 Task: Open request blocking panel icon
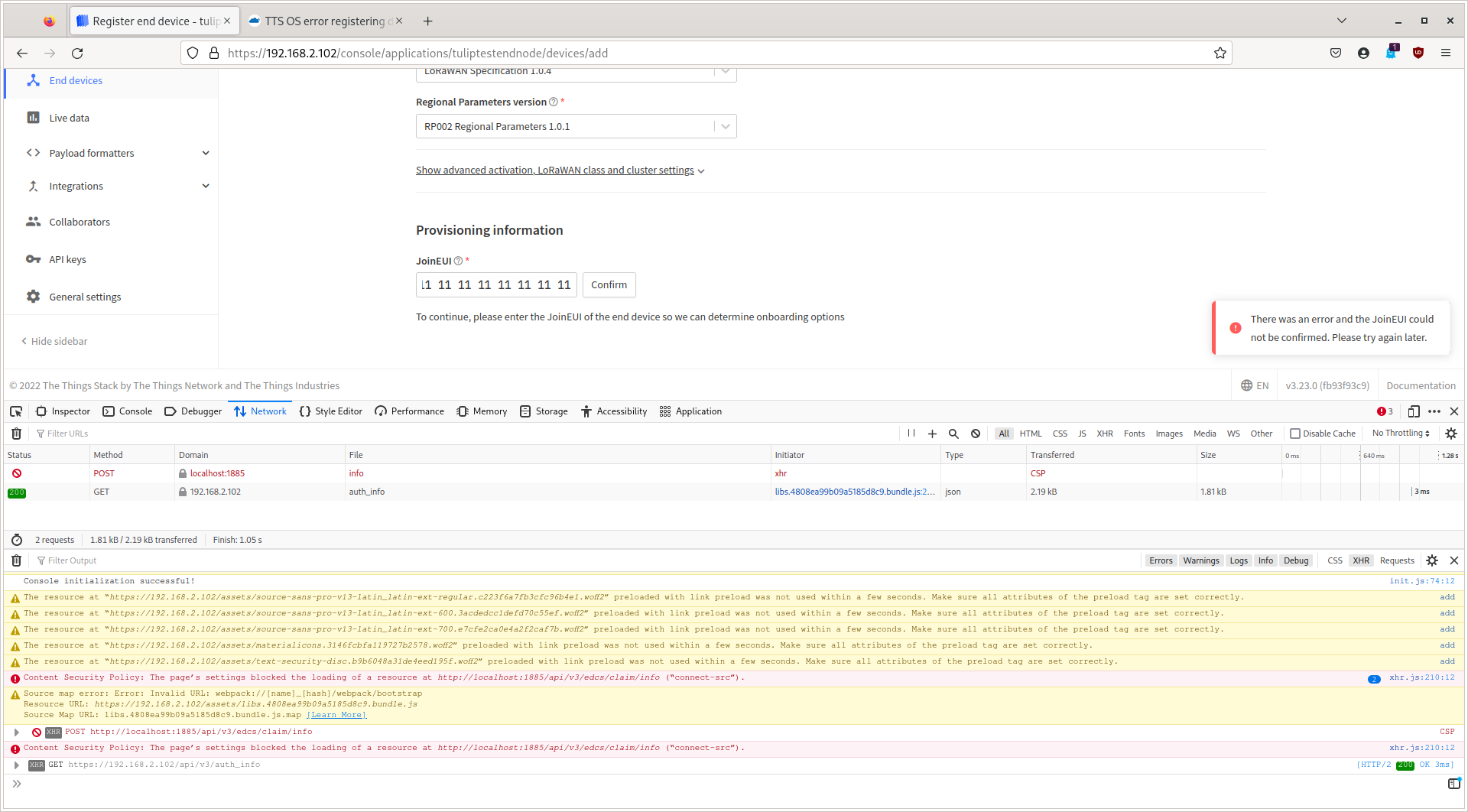pos(976,434)
